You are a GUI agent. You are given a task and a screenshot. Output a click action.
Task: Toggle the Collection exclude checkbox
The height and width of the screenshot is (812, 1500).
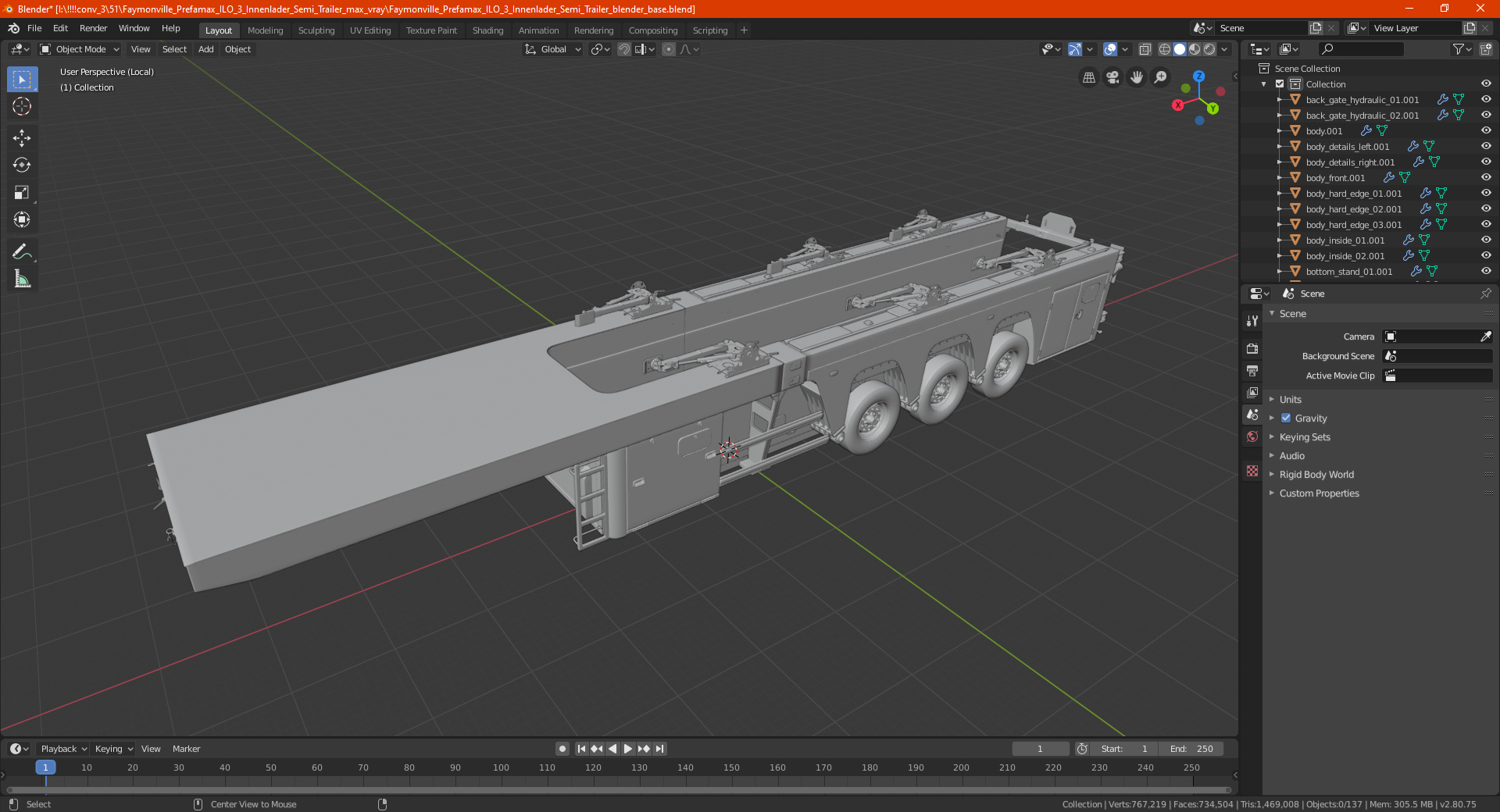coord(1280,84)
